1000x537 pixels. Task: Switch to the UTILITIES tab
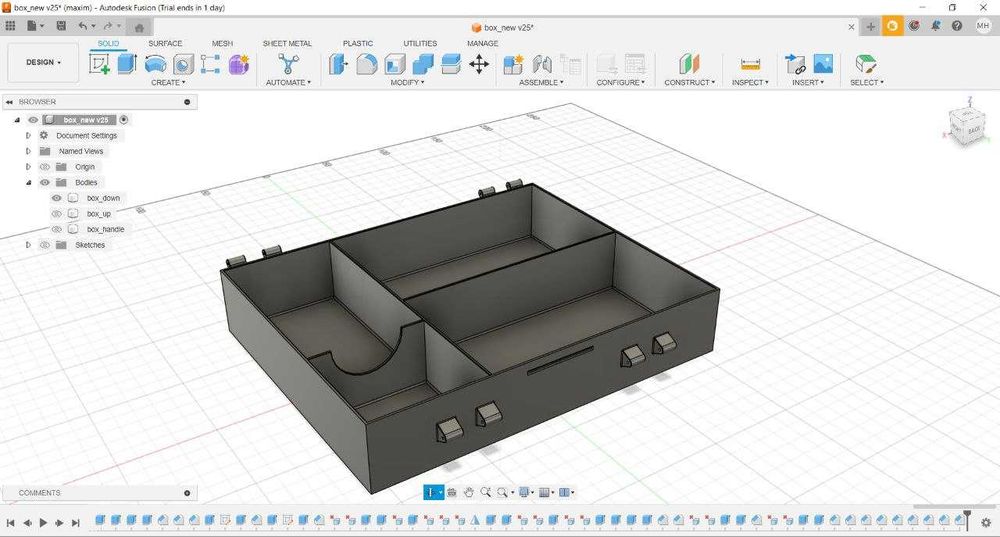tap(420, 43)
